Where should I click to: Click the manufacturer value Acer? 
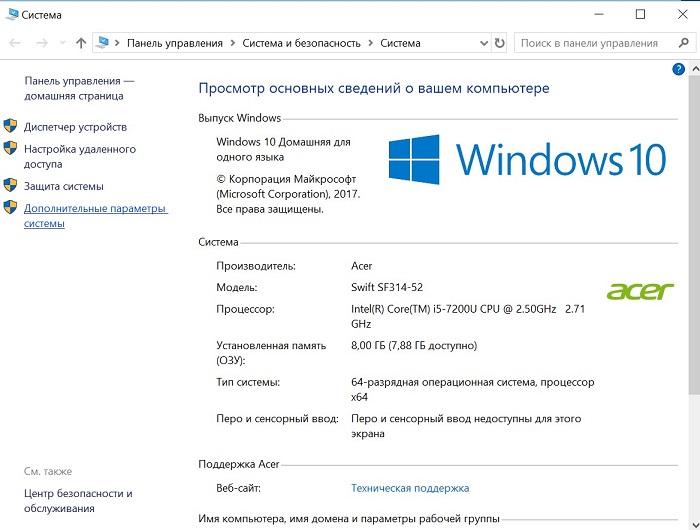point(362,266)
